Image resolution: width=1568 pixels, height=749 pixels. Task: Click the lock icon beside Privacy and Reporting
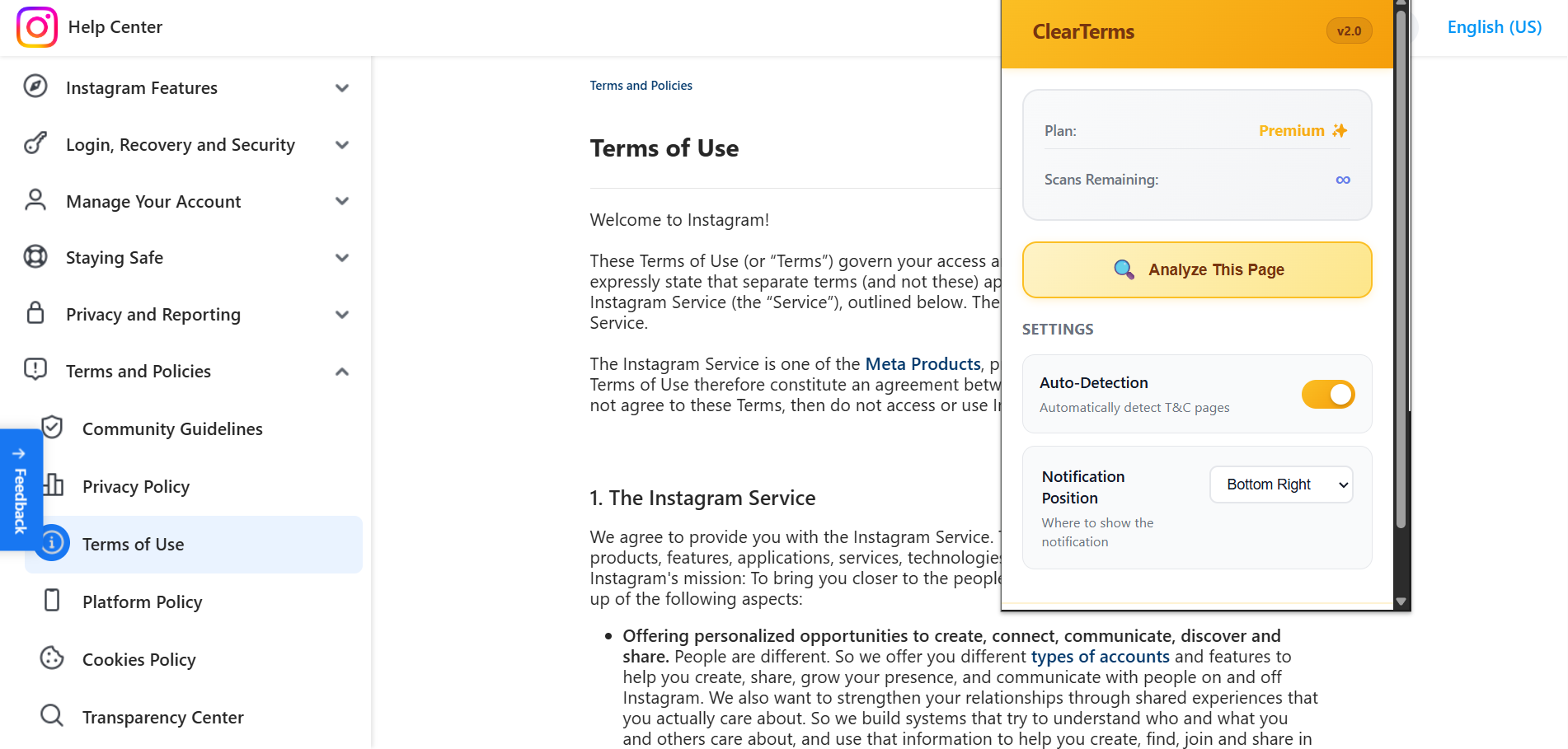35,312
